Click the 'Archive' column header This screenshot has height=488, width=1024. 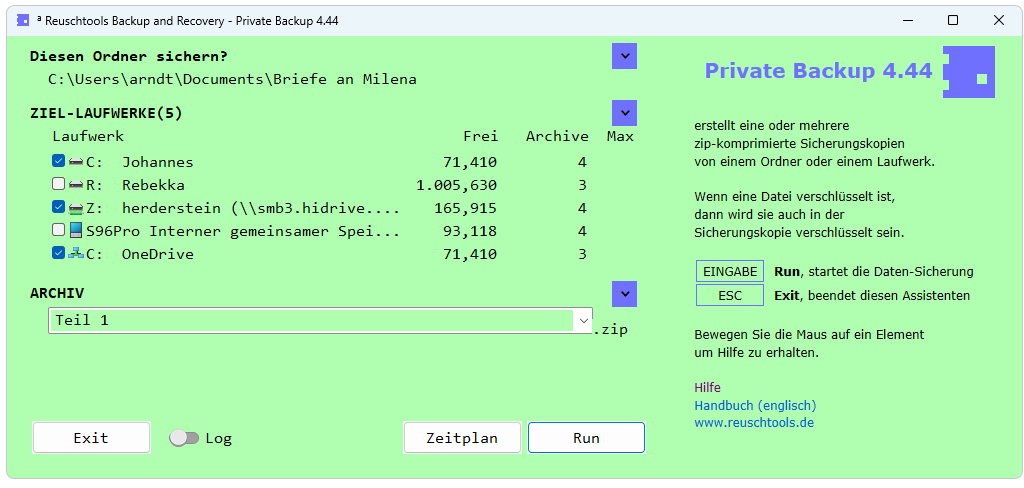point(557,137)
